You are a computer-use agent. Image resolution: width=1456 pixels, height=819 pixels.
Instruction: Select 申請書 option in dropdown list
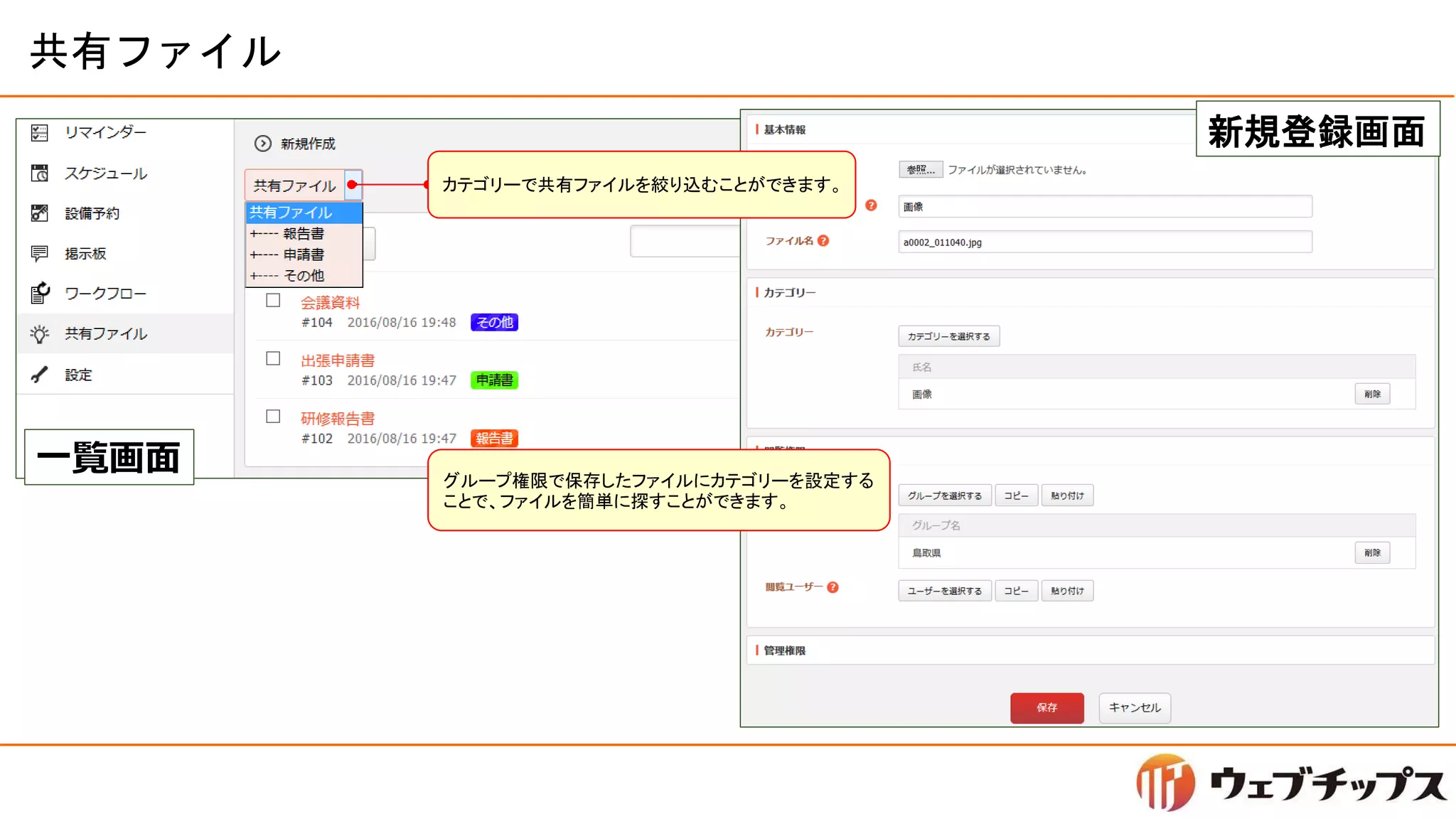(304, 255)
